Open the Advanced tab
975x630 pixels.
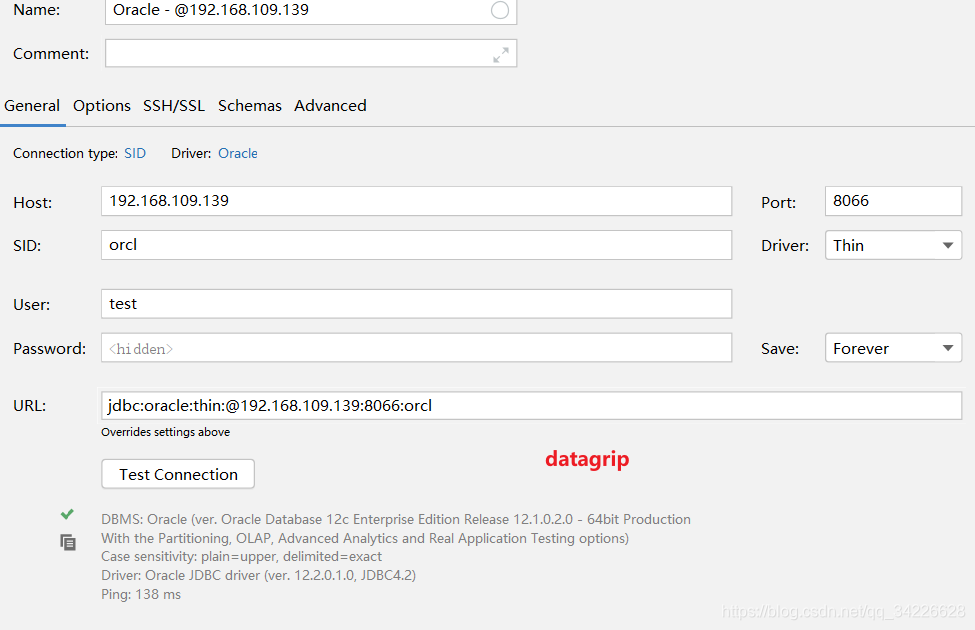tap(330, 105)
